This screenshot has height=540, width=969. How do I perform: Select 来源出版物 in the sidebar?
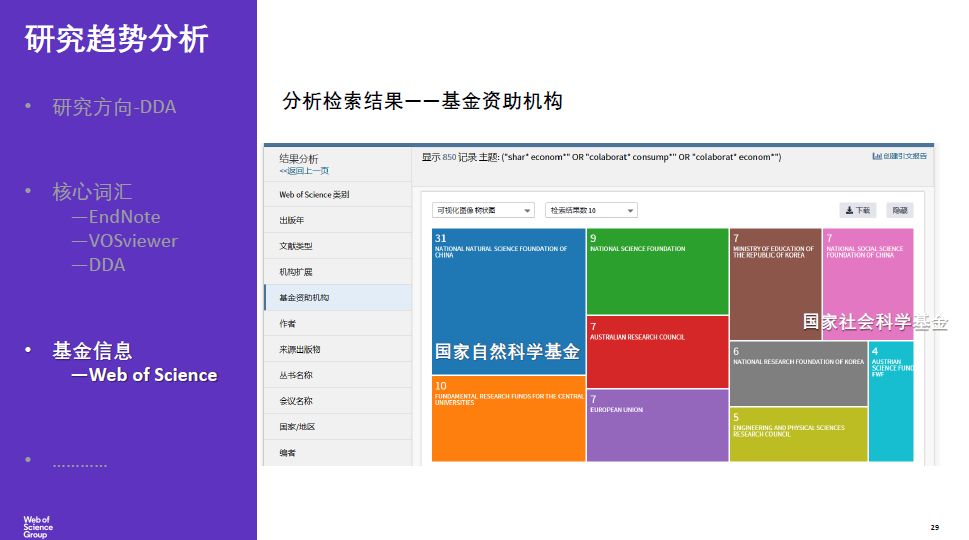299,349
